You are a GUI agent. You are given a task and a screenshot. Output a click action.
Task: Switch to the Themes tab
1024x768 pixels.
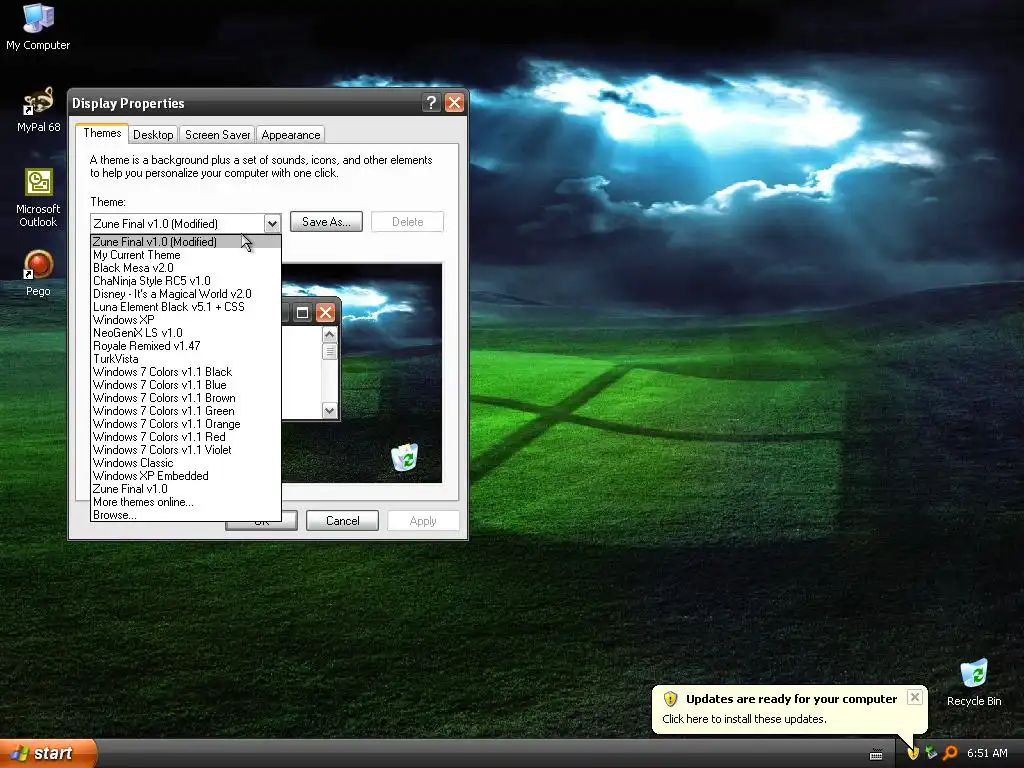coord(102,133)
